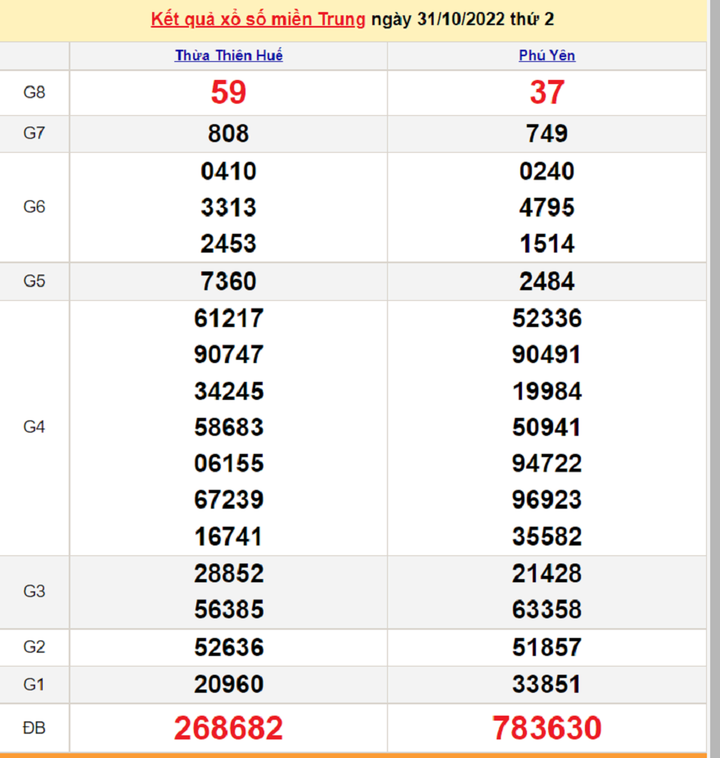This screenshot has width=720, height=758.
Task: Click the G1 number 33851
Action: click(x=547, y=685)
